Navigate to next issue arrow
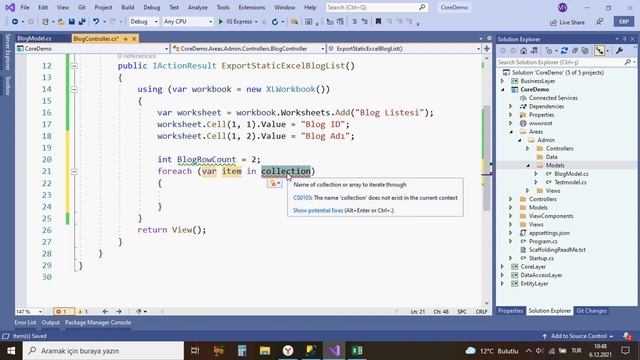This screenshot has width=640, height=360. [119, 311]
